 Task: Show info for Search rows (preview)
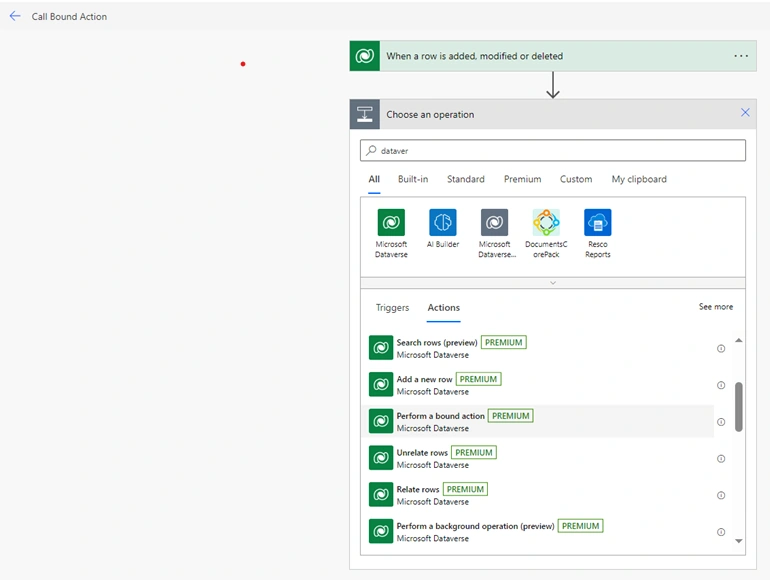(721, 349)
